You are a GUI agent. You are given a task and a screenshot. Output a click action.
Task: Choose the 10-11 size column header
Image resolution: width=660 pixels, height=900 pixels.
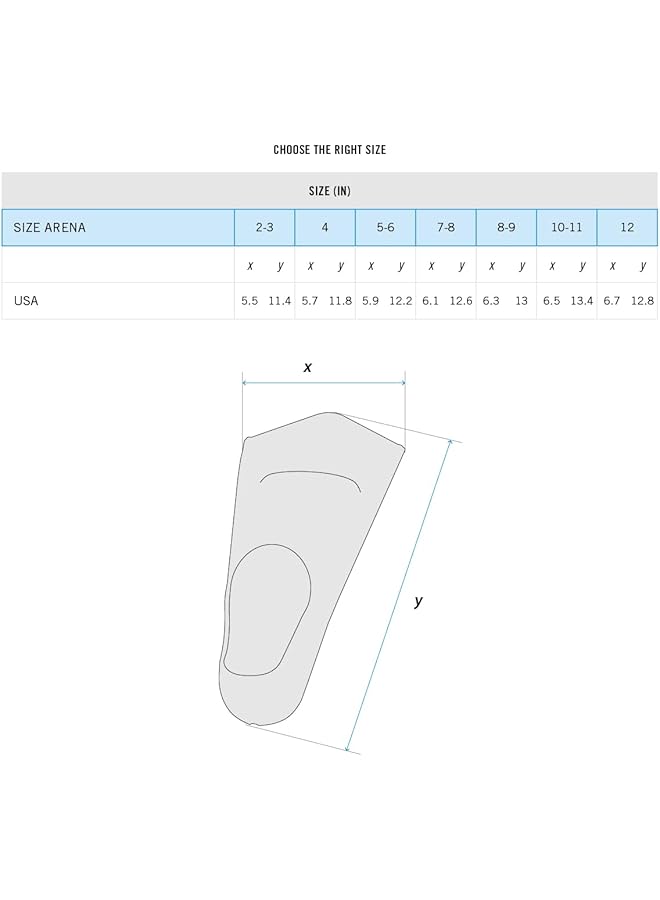point(567,227)
